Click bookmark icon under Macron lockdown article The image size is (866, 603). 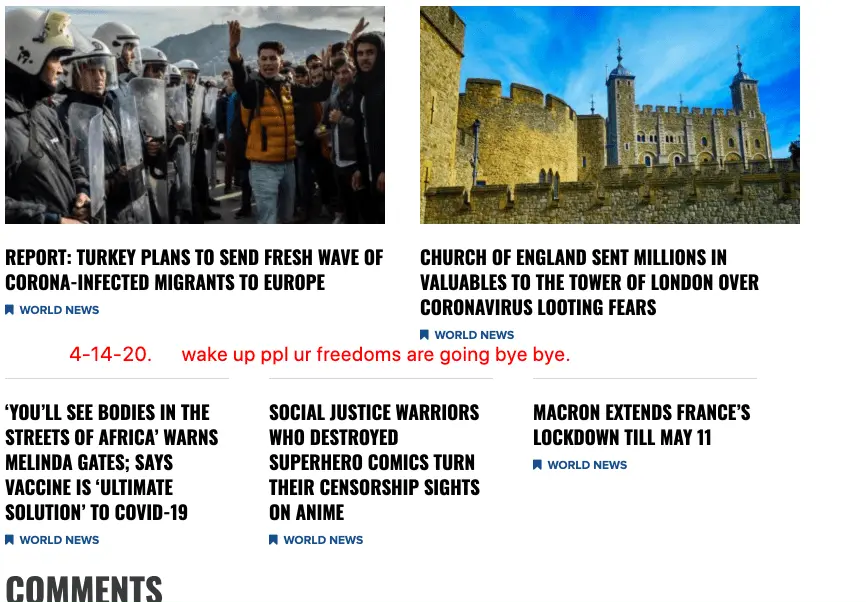pyautogui.click(x=537, y=464)
